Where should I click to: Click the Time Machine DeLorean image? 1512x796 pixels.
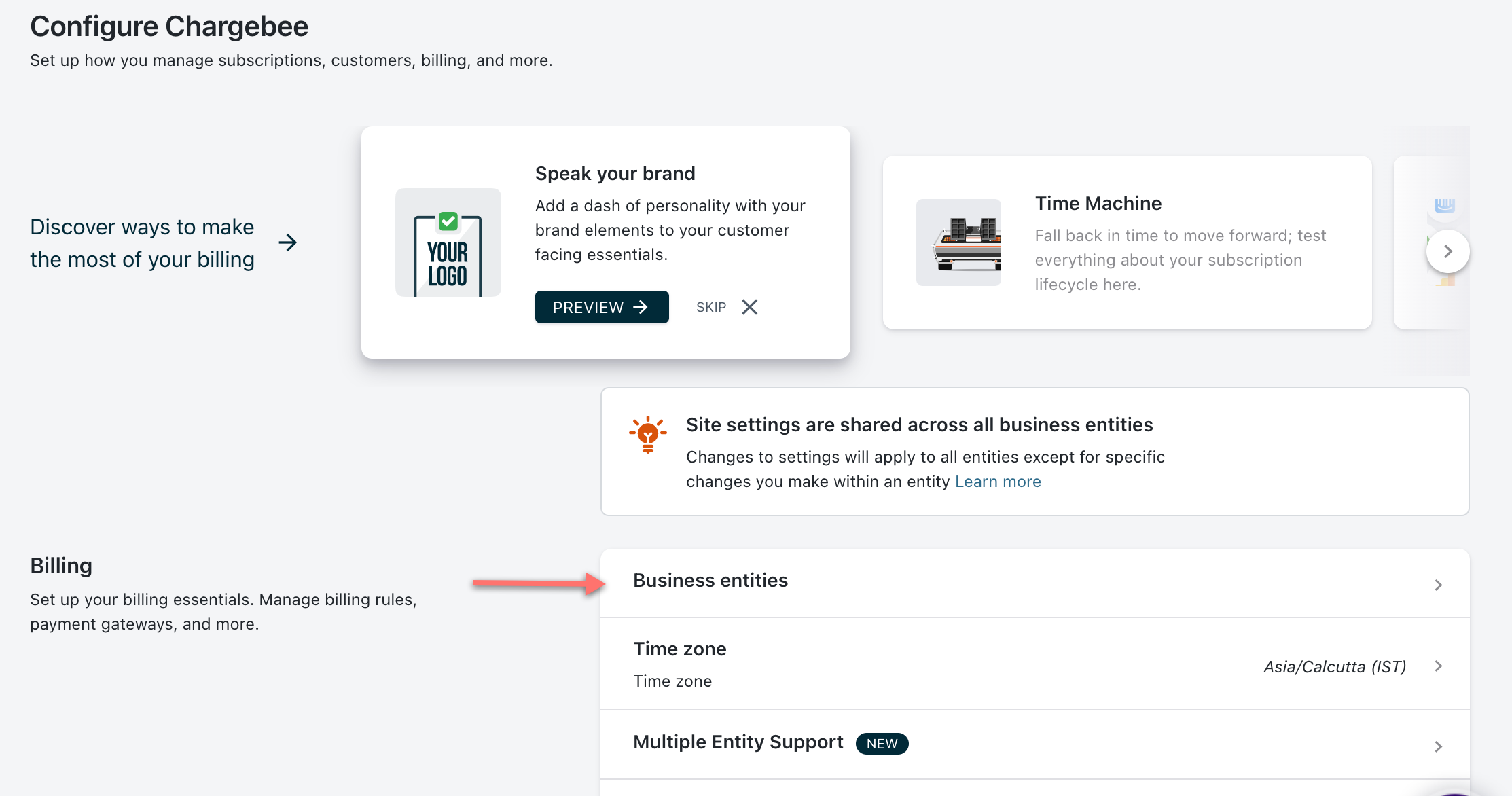958,242
